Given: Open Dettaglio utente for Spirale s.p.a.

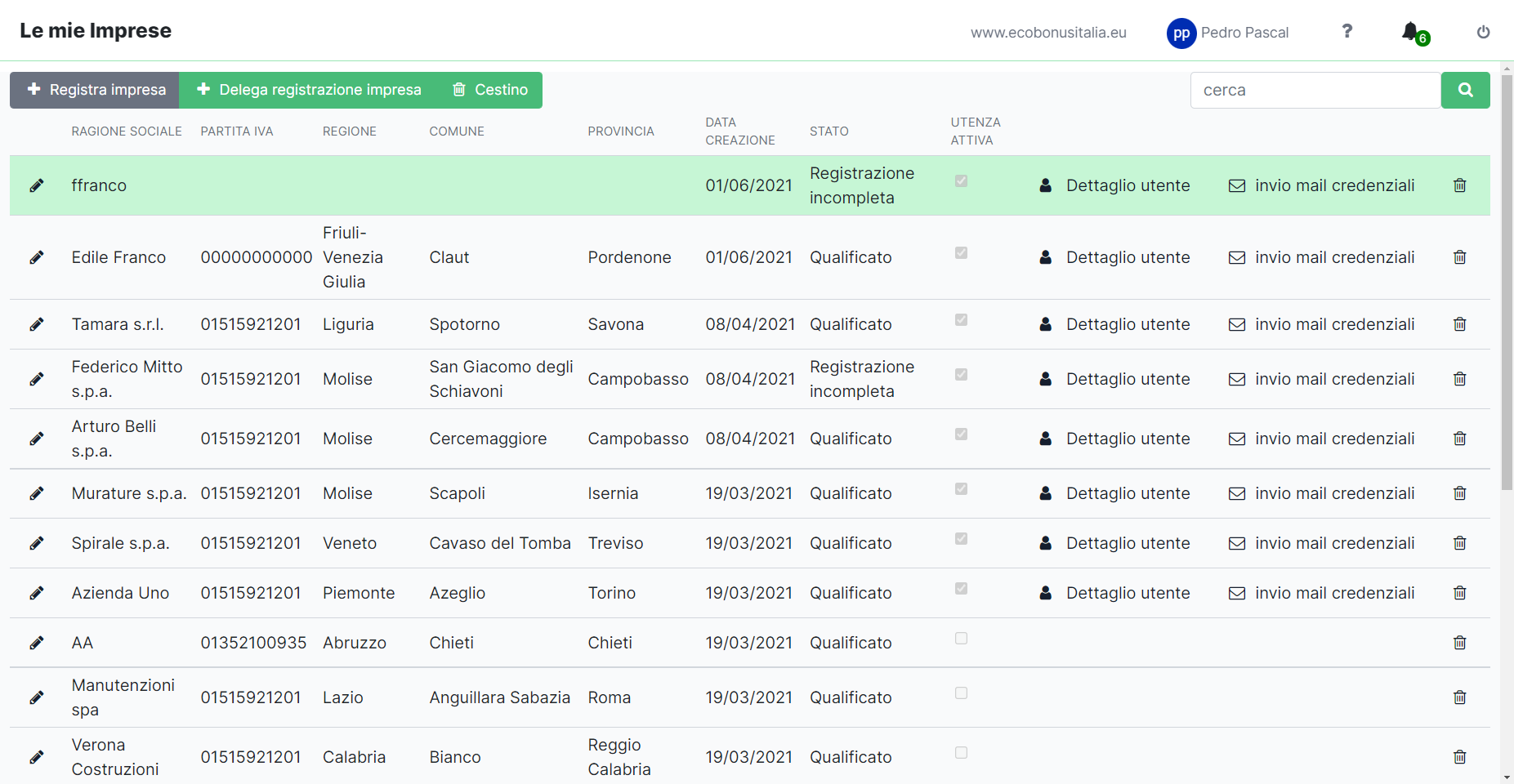Looking at the screenshot, I should tap(1114, 543).
